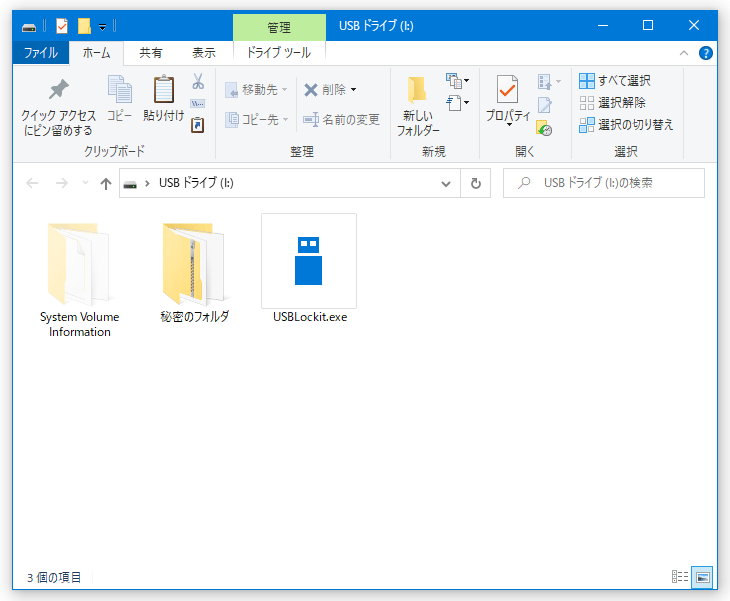Image resolution: width=730 pixels, height=601 pixels.
Task: Open the 移動先 move-to dropdown
Action: [x=256, y=89]
